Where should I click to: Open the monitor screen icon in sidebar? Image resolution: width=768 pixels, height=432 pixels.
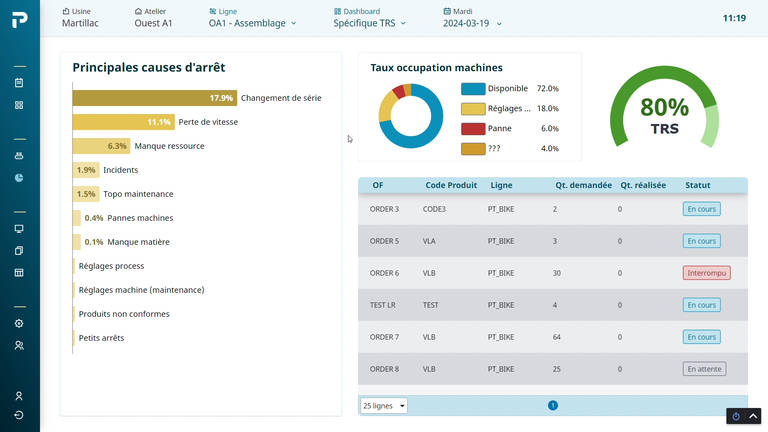[x=19, y=229]
